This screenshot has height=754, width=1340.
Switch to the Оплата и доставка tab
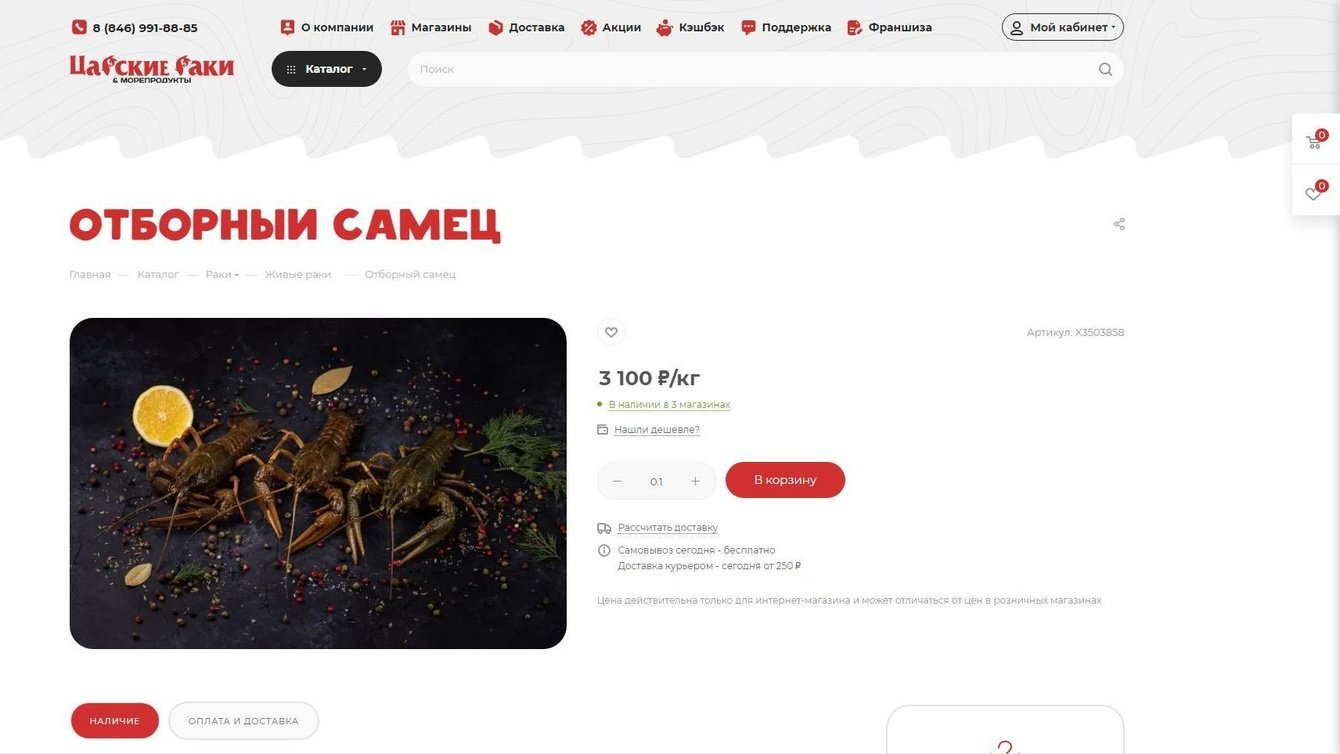[x=243, y=721]
